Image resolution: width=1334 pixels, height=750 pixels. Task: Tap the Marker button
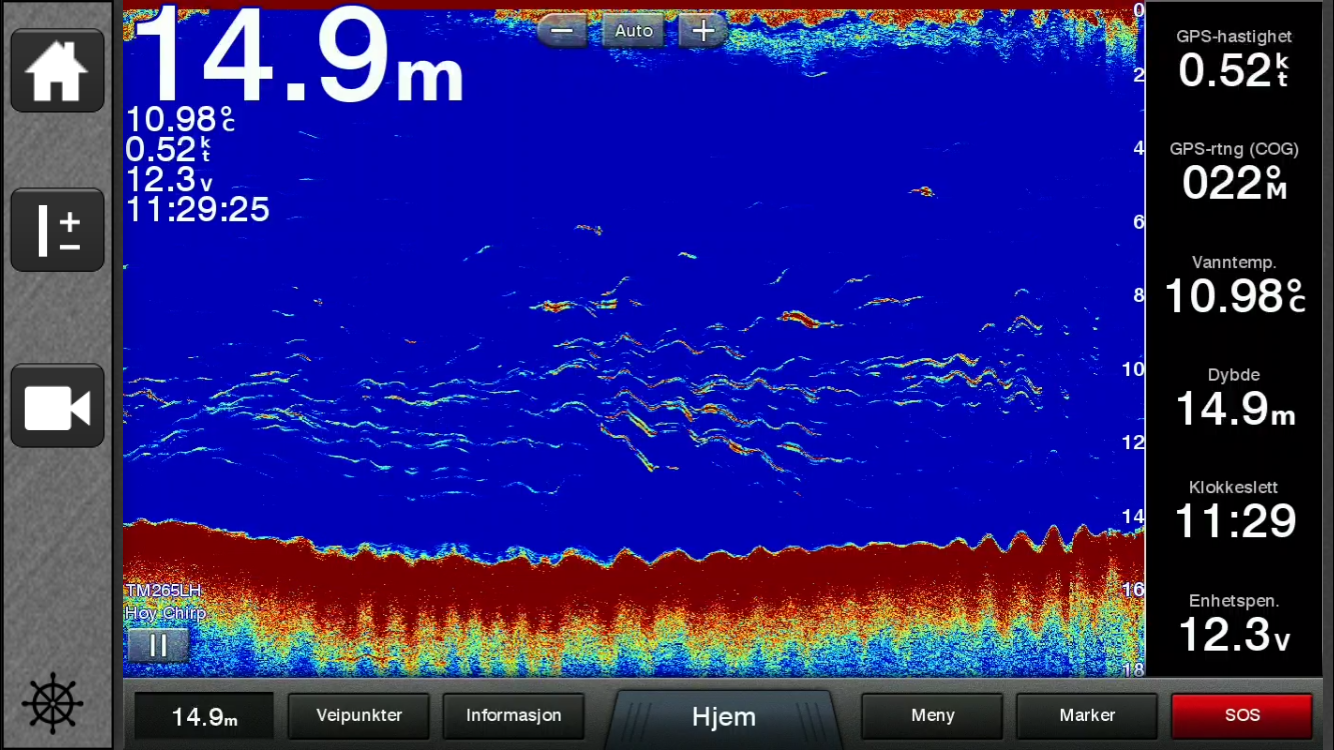click(1087, 716)
